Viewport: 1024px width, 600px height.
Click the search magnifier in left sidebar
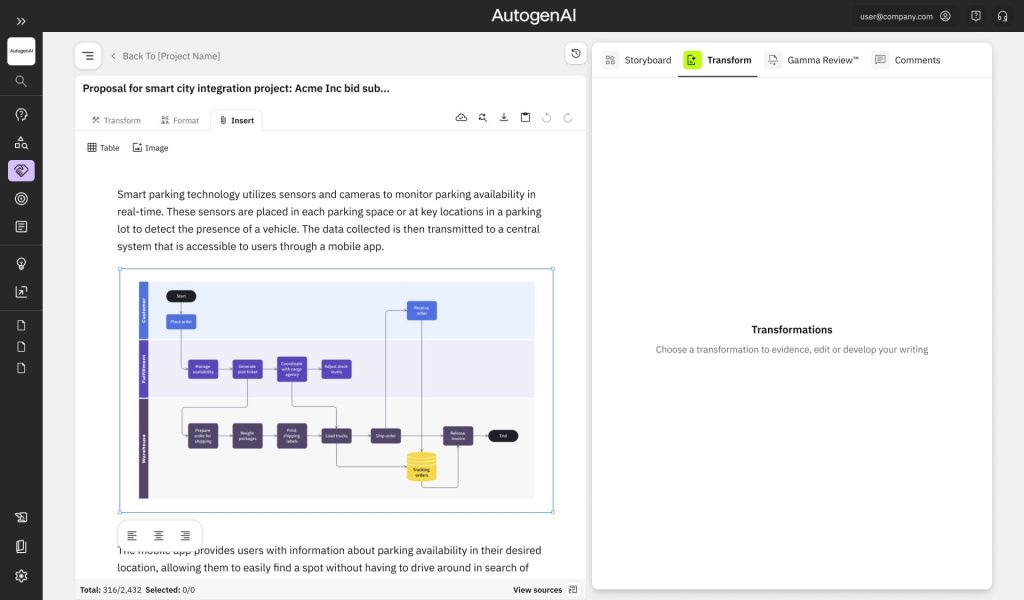(x=21, y=81)
